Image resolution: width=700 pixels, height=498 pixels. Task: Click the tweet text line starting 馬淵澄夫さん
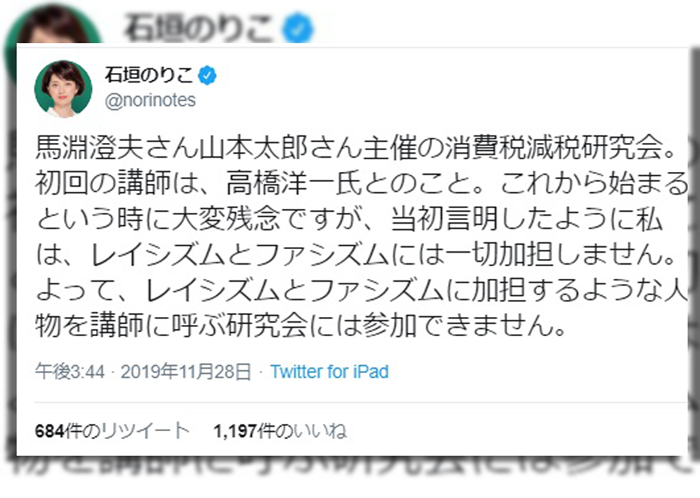point(356,148)
